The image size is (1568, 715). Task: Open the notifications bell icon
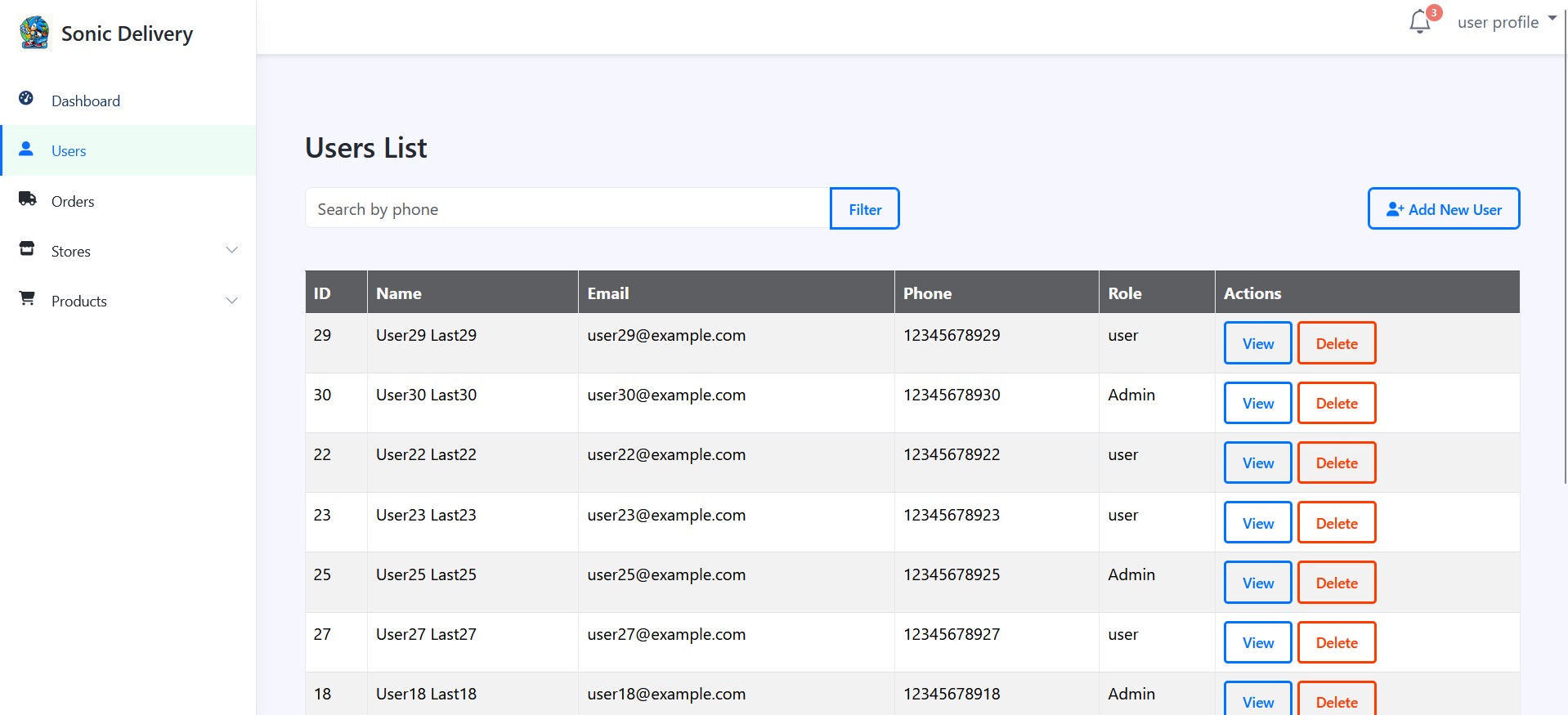(x=1420, y=22)
